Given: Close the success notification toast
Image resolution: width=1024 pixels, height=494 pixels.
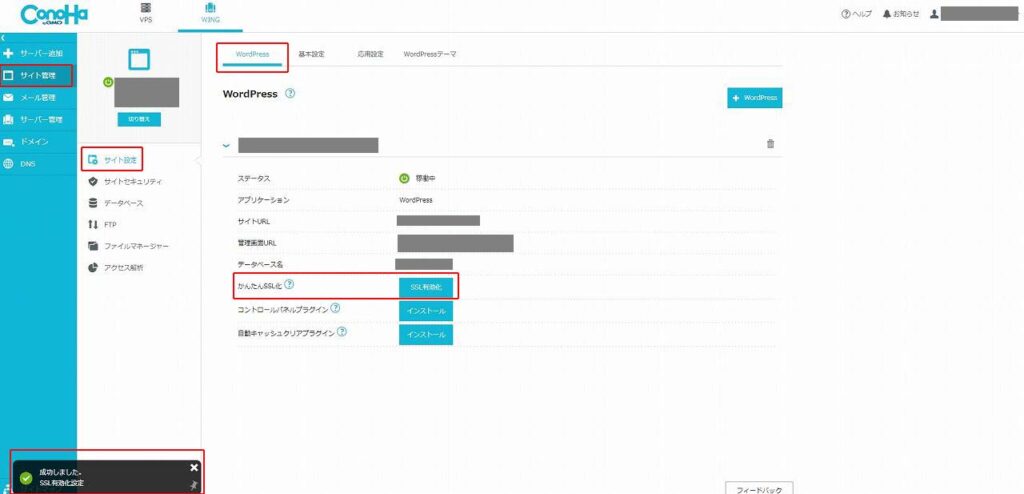Looking at the screenshot, I should point(193,467).
